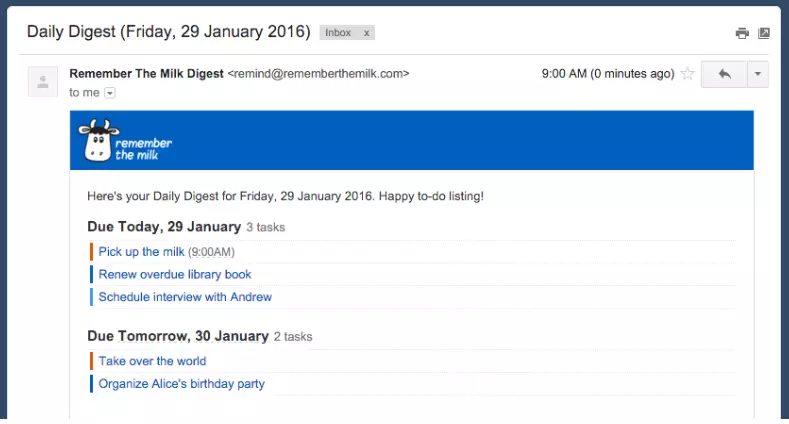Click 'Due Tomorrow, 30 January' heading

[x=178, y=335]
